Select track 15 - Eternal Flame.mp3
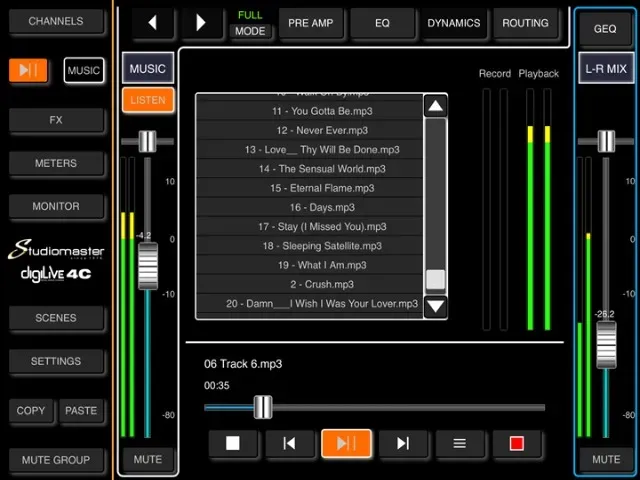 coord(308,188)
